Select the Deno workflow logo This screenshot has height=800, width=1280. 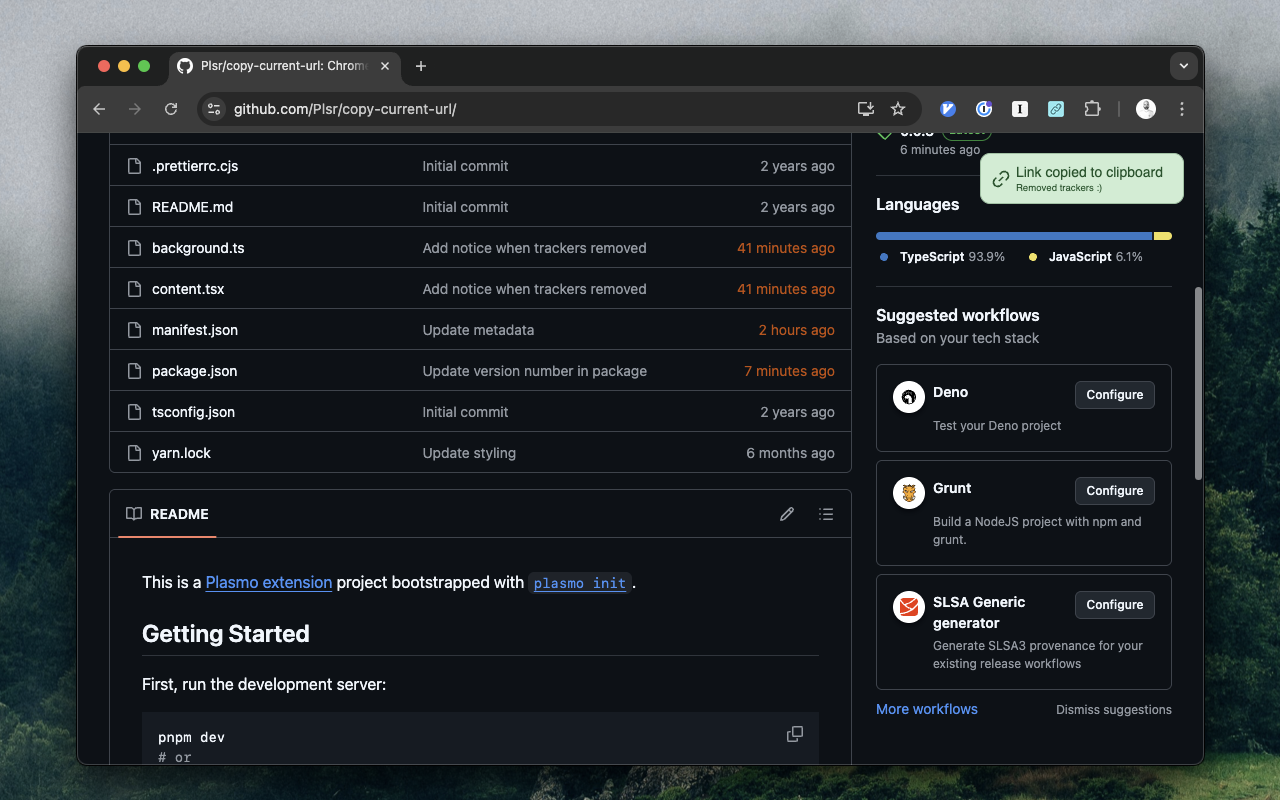[x=908, y=397]
